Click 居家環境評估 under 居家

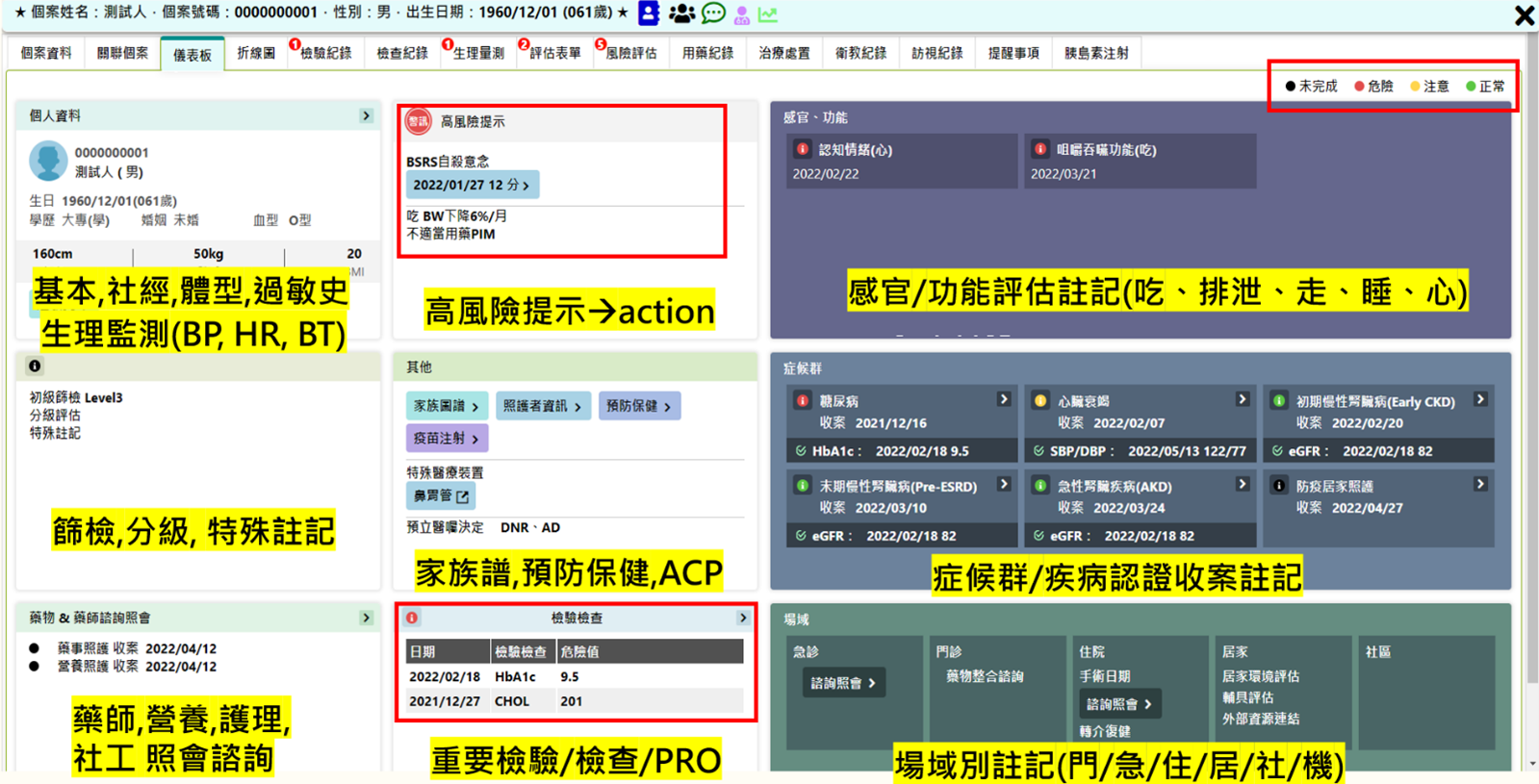coord(1261,676)
